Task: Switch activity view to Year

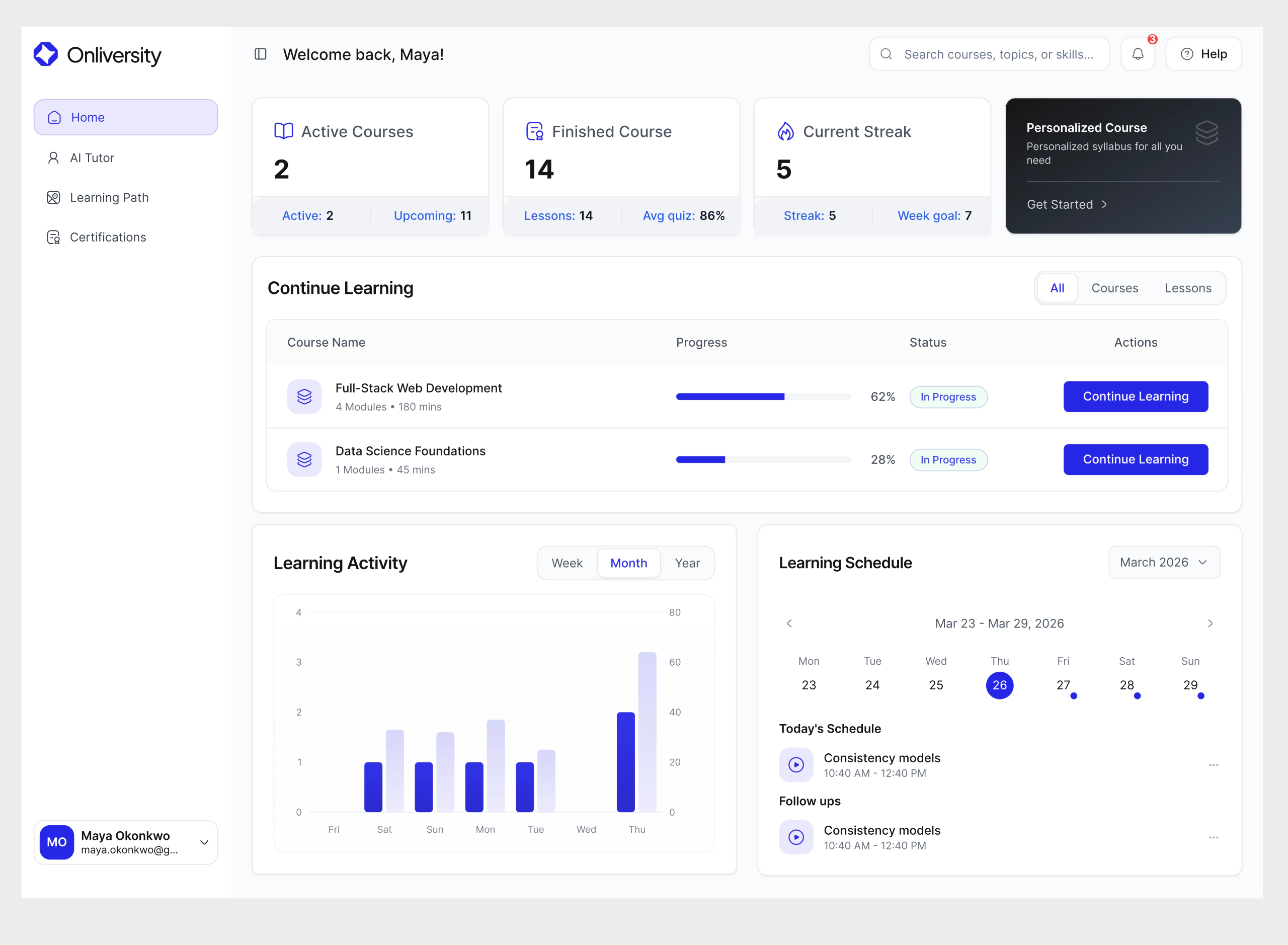Action: 687,563
